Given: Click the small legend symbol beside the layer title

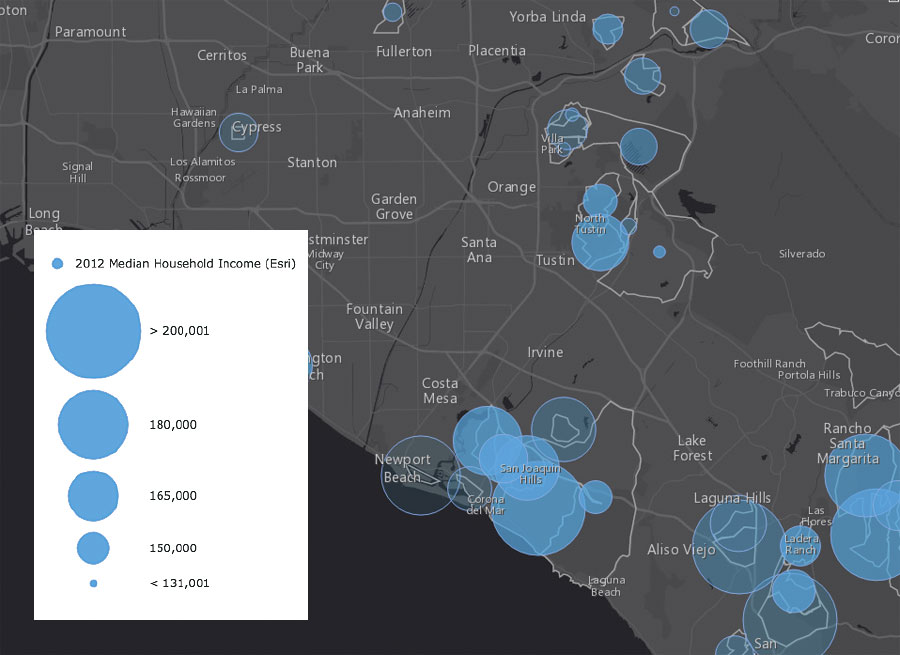Looking at the screenshot, I should (x=58, y=263).
